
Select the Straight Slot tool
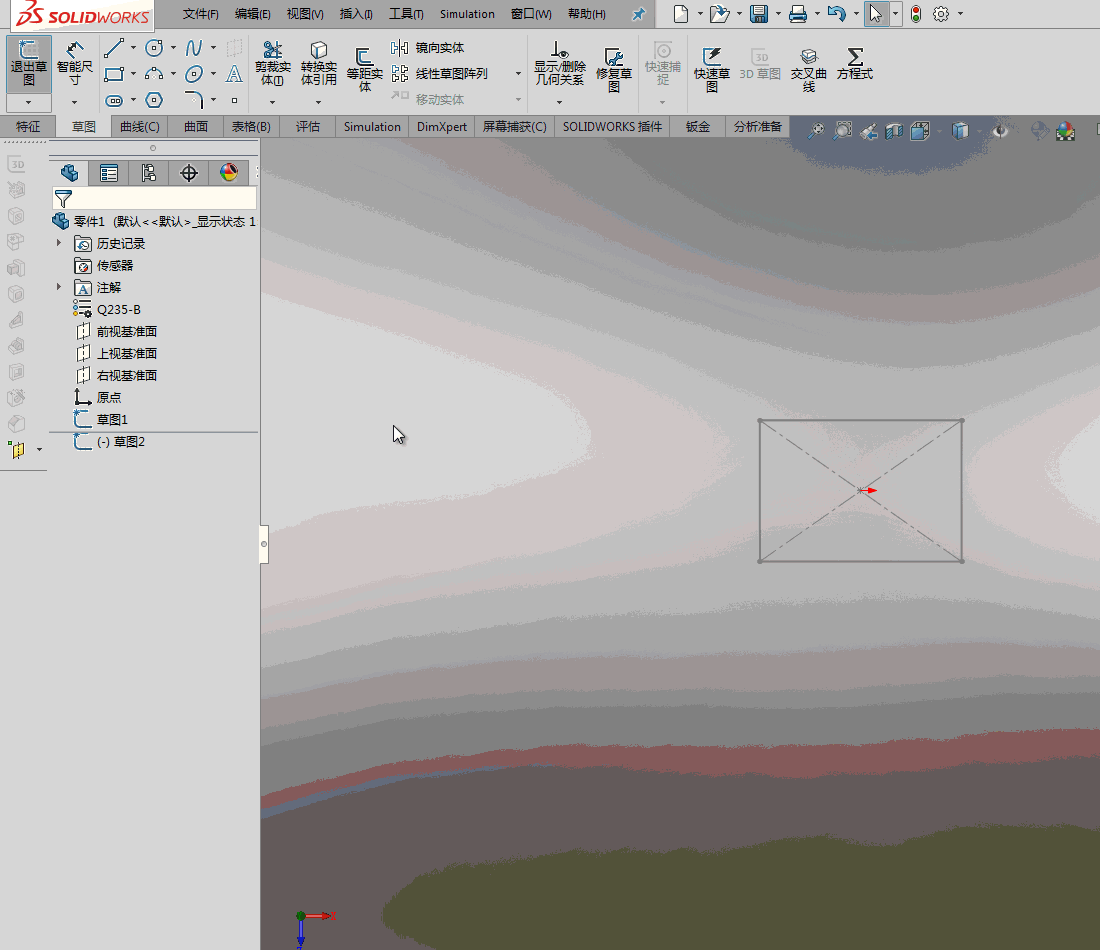pyautogui.click(x=114, y=100)
